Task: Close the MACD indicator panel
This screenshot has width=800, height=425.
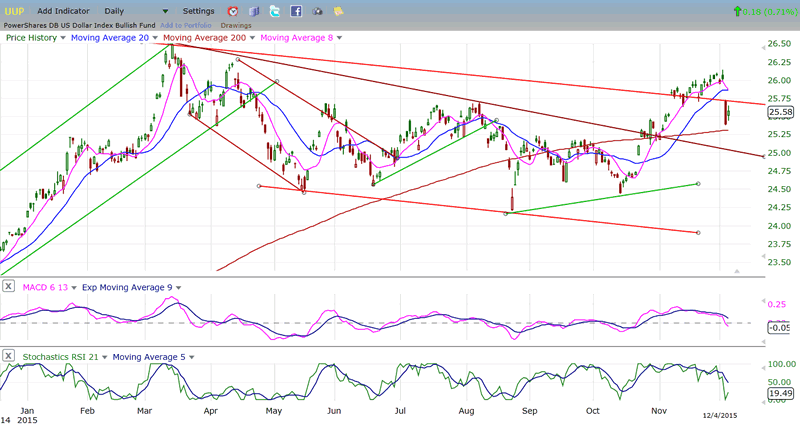Action: [8, 287]
